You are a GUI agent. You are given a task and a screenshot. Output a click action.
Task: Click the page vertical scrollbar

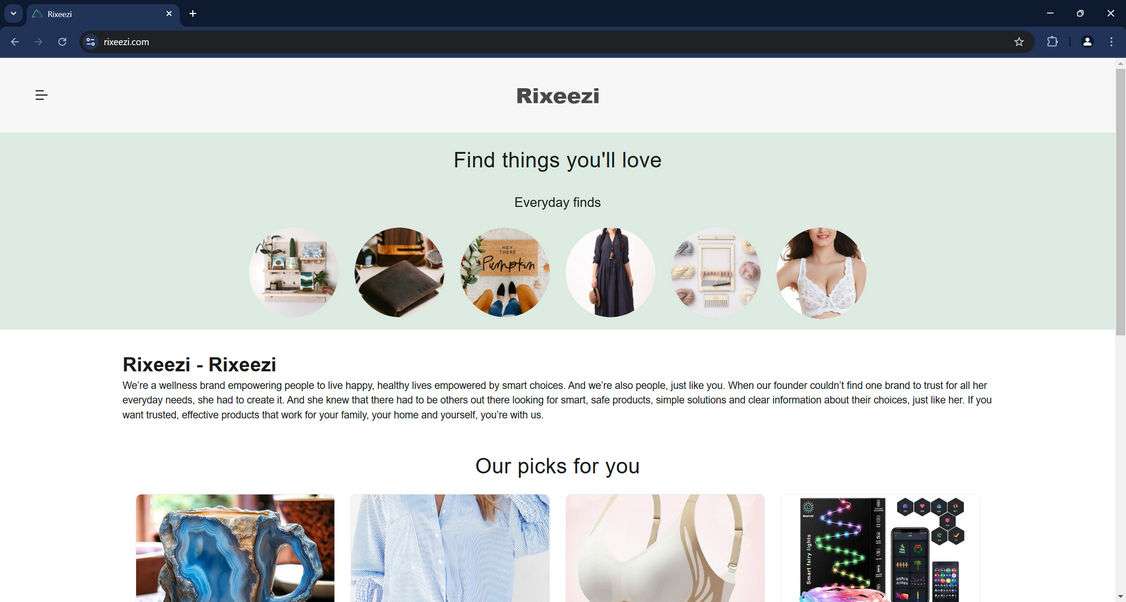(1120, 330)
